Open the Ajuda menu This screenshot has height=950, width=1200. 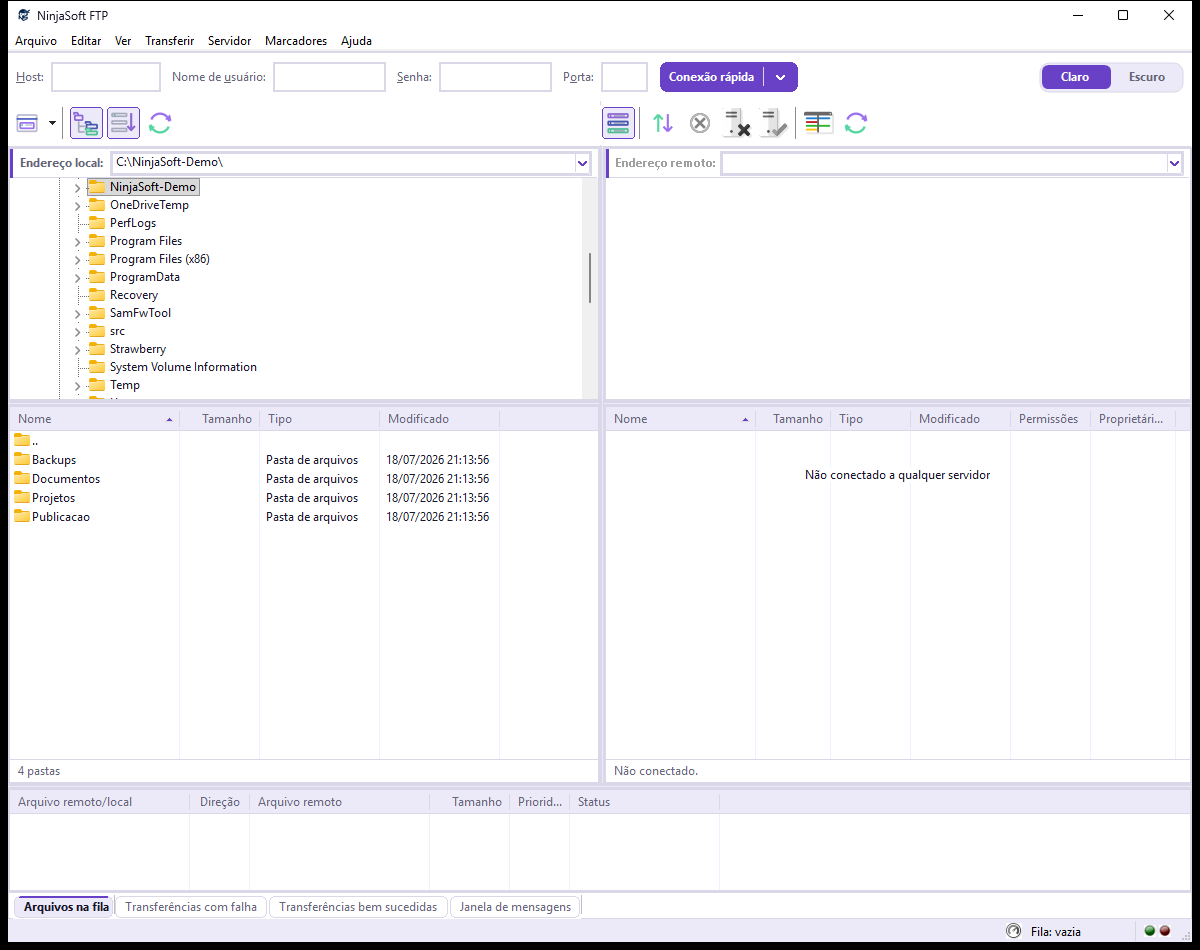pos(356,41)
